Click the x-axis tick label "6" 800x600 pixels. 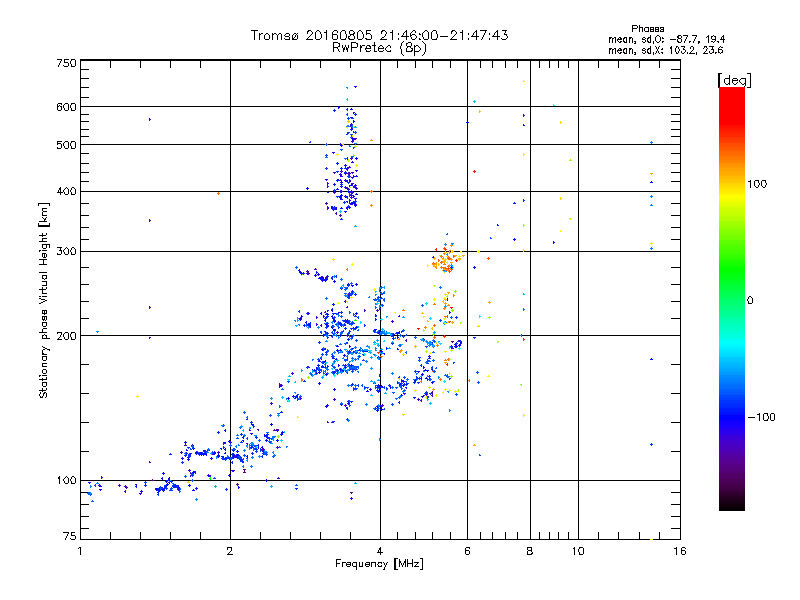pos(467,551)
